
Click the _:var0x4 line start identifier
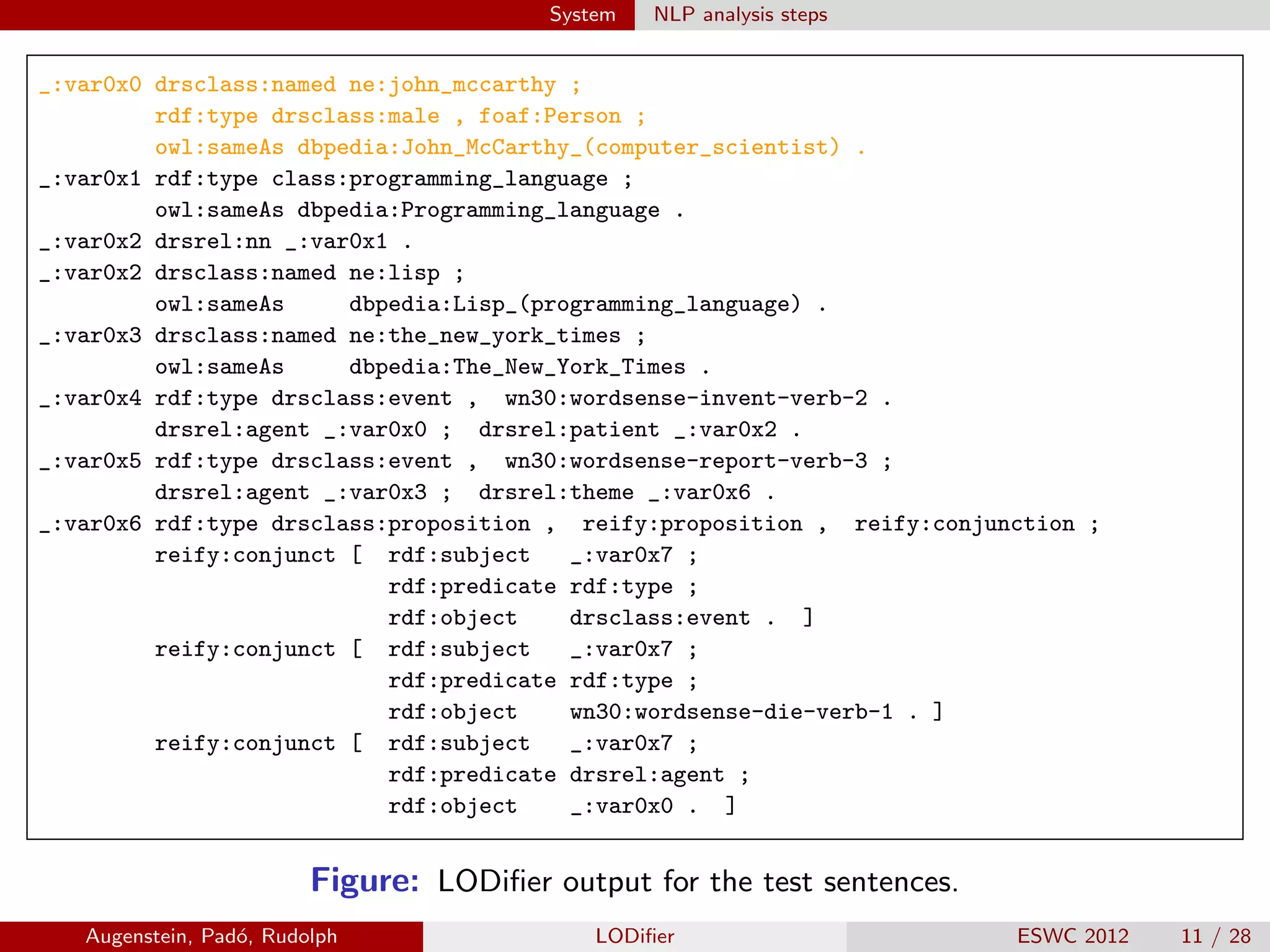(x=91, y=399)
